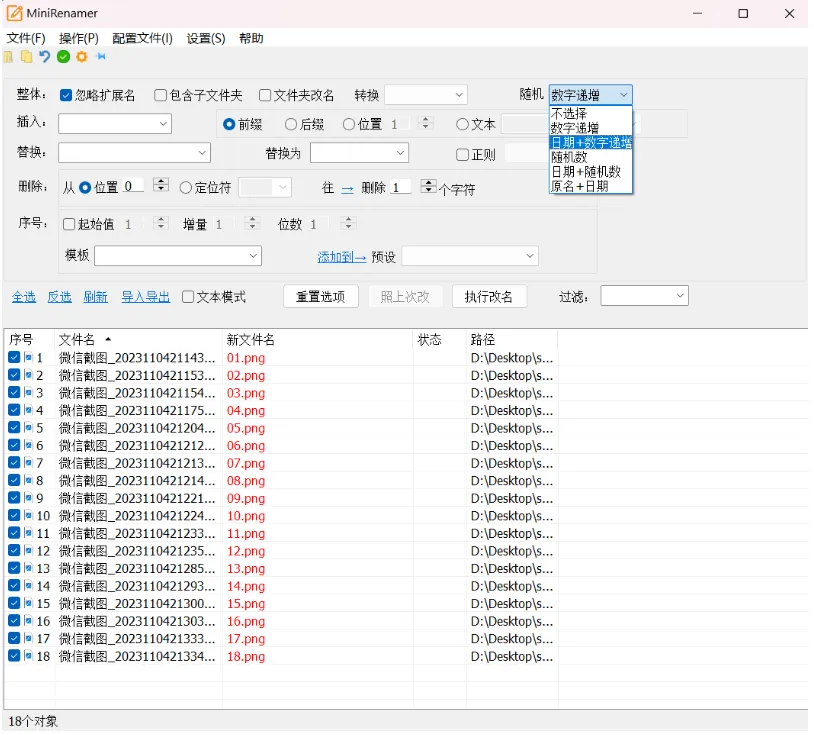The height and width of the screenshot is (735, 814).
Task: Choose 日期+数字递增 from the list
Action: (590, 142)
